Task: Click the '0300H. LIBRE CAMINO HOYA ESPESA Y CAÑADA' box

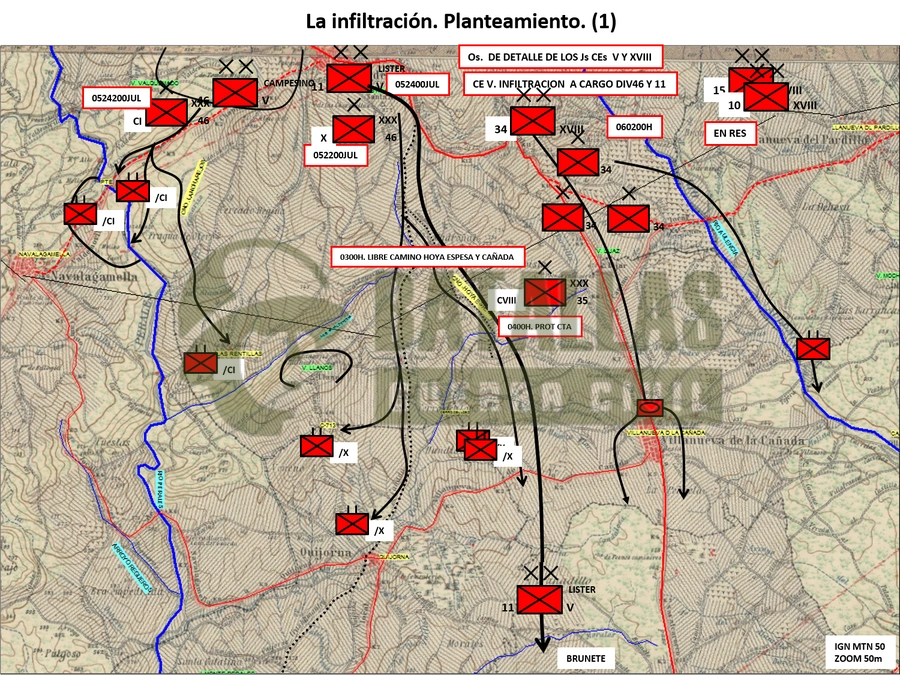Action: tap(428, 257)
